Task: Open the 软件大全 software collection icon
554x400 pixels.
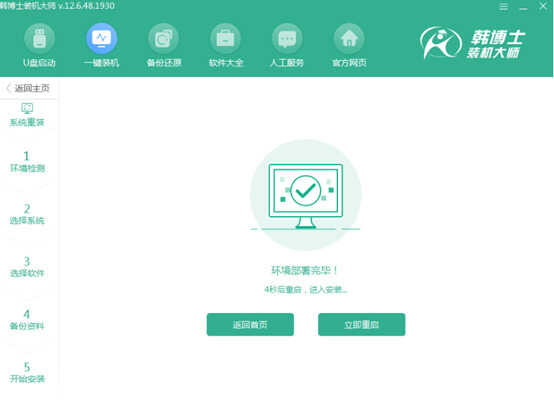Action: click(225, 39)
